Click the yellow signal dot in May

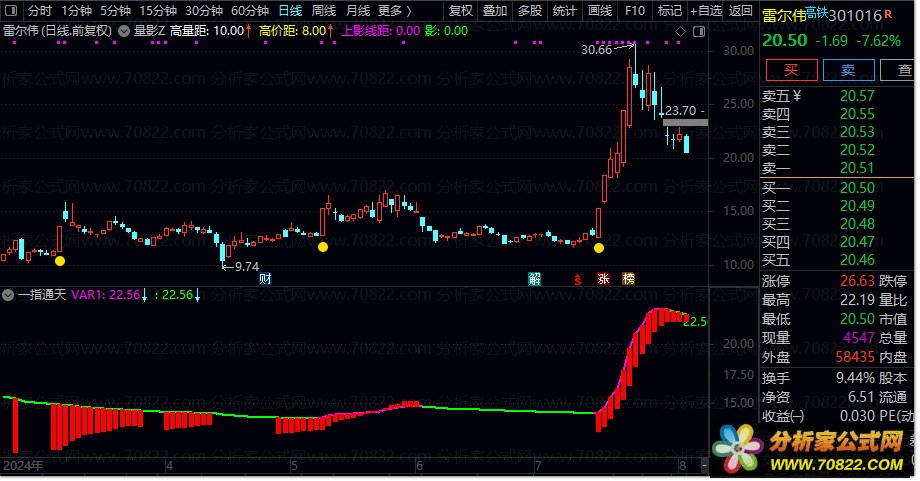[323, 247]
